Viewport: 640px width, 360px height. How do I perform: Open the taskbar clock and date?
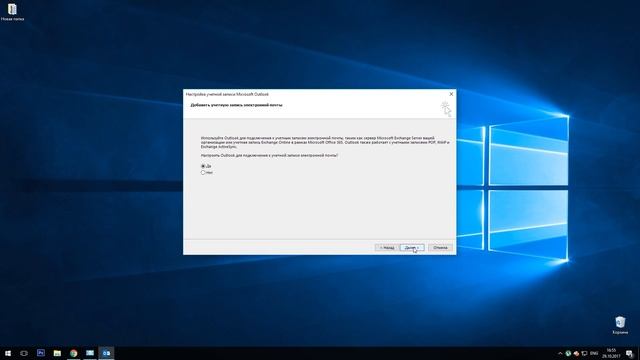611,353
